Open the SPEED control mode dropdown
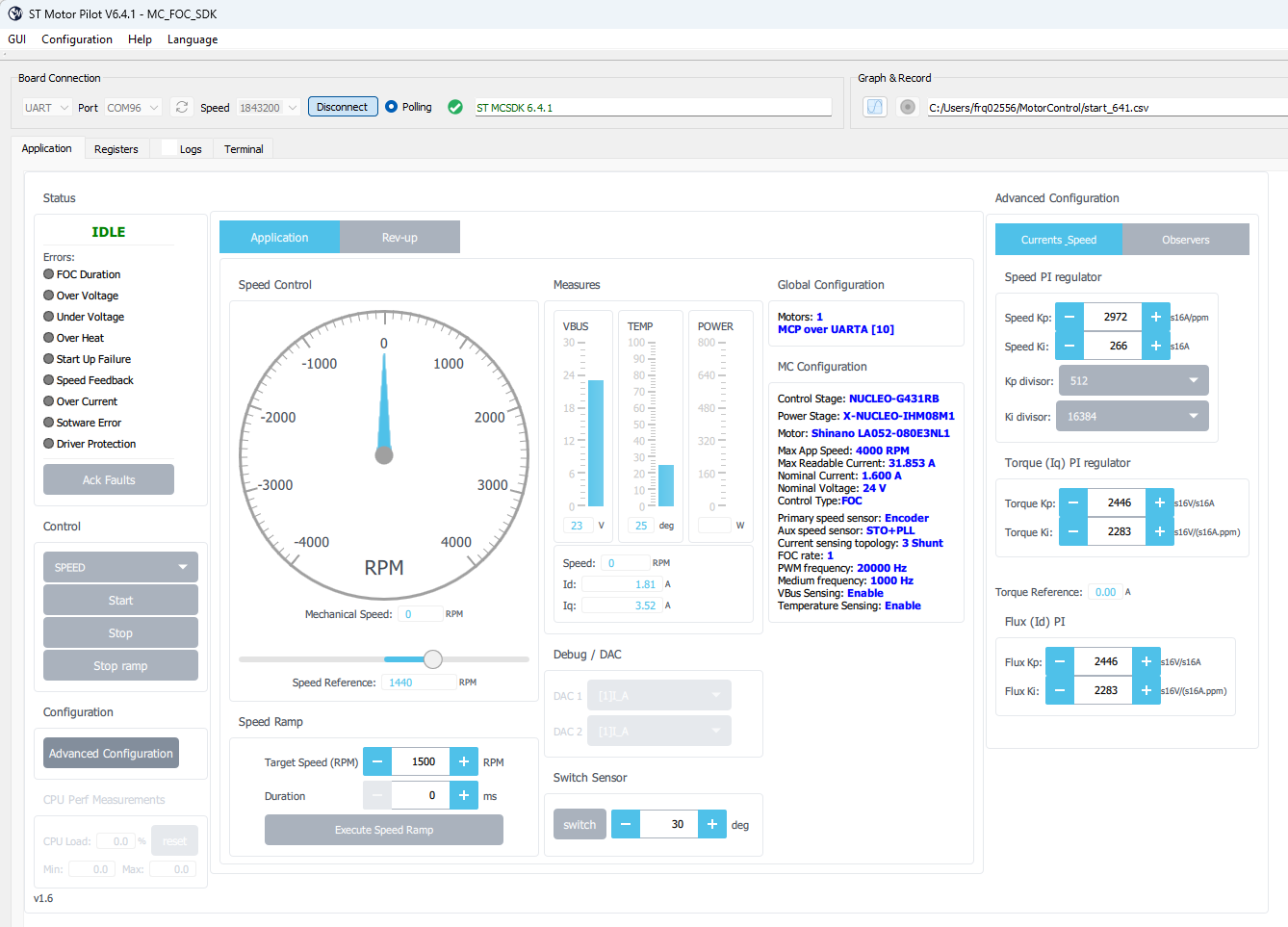 120,567
